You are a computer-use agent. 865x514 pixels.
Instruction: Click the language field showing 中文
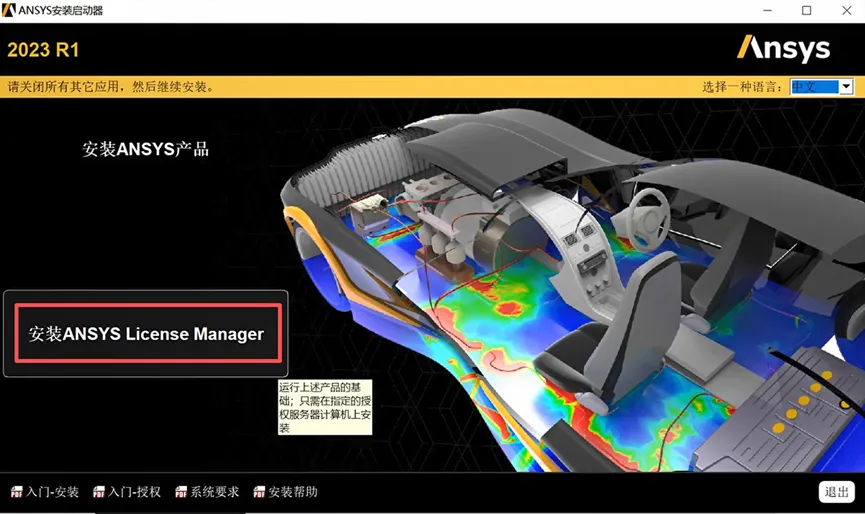pos(815,87)
